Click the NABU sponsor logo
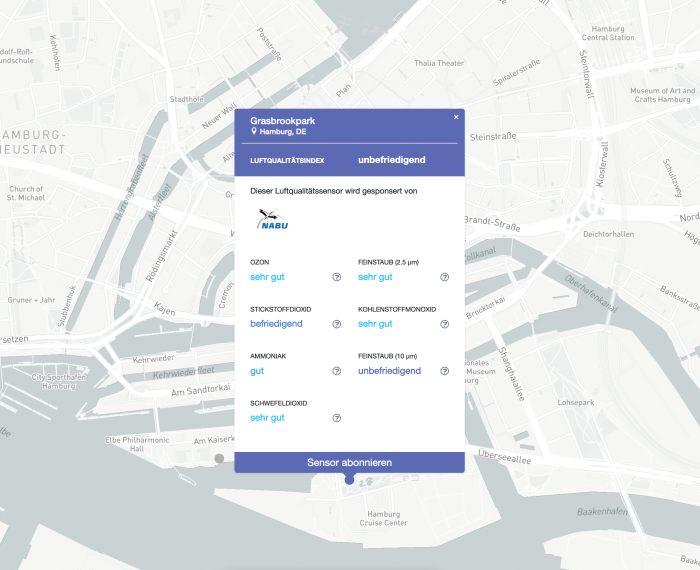 (x=273, y=219)
